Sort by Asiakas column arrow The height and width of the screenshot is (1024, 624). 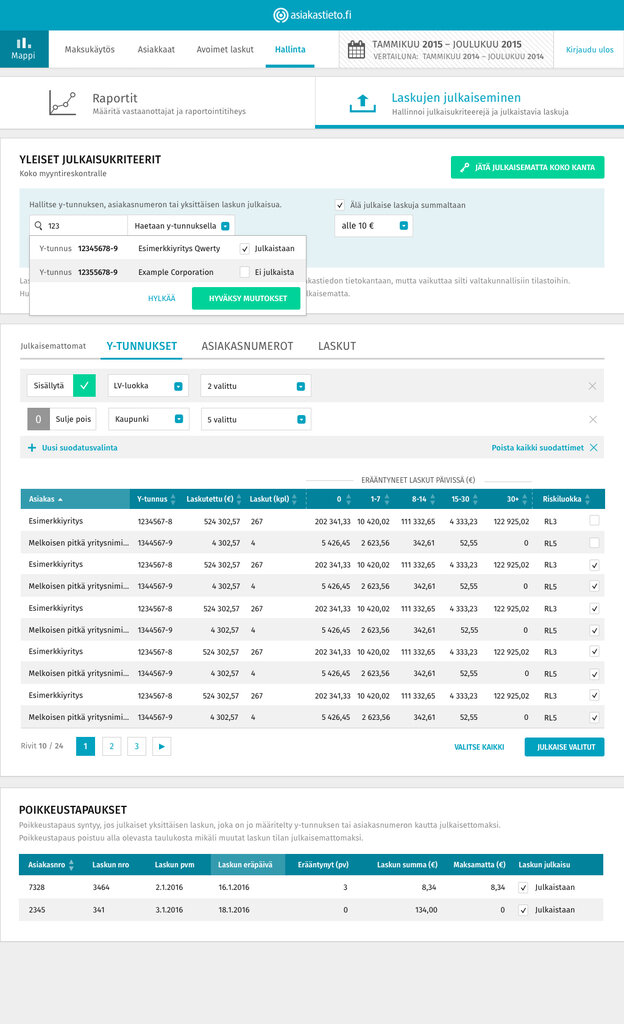point(61,500)
